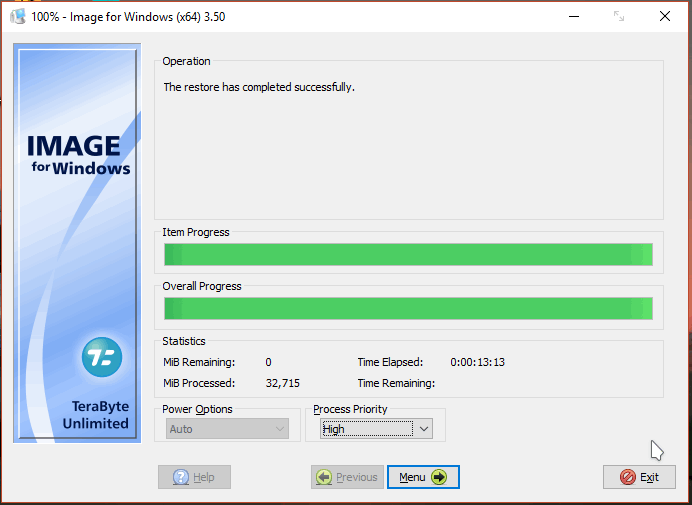Viewport: 692px width, 505px height.
Task: Click the Operation group heading
Action: [x=186, y=61]
